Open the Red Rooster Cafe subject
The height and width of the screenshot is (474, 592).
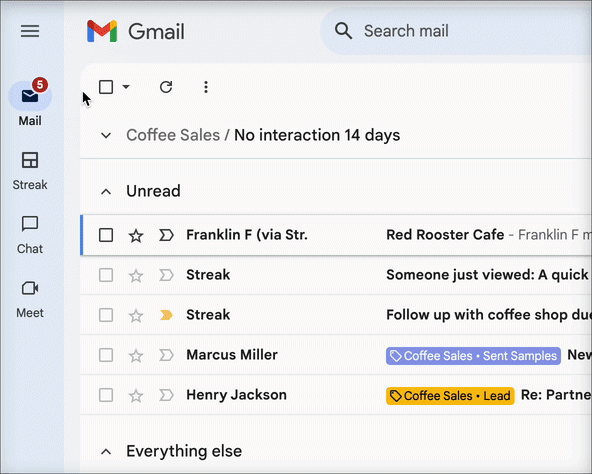445,235
